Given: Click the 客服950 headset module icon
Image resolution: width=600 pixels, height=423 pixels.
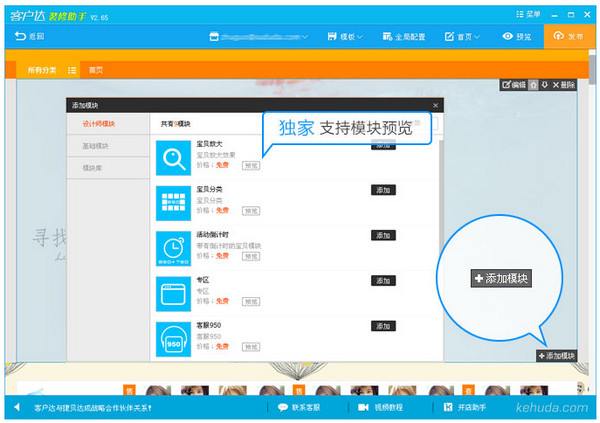Looking at the screenshot, I should 173,339.
